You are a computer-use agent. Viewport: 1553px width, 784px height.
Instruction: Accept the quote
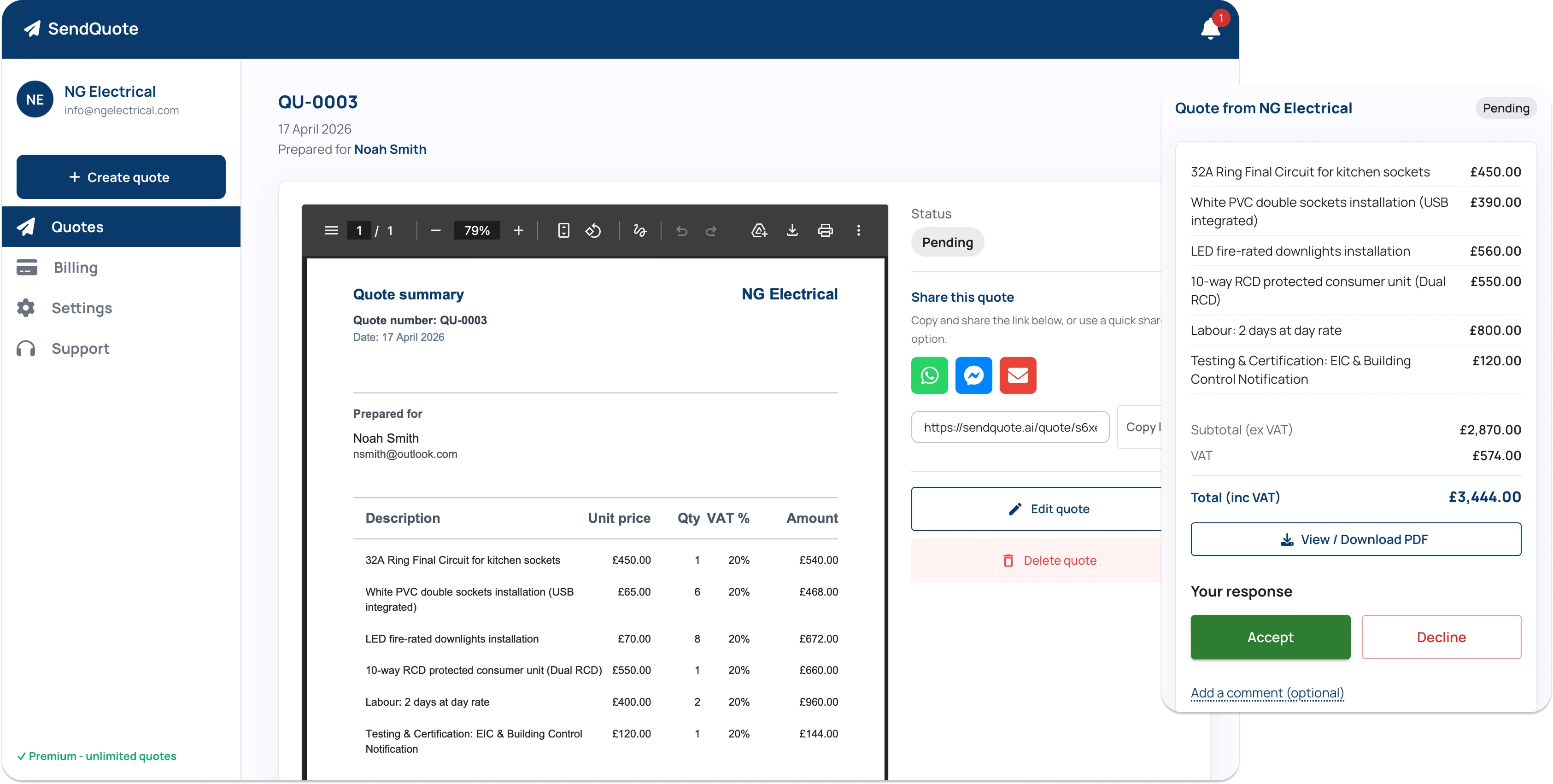(x=1270, y=637)
